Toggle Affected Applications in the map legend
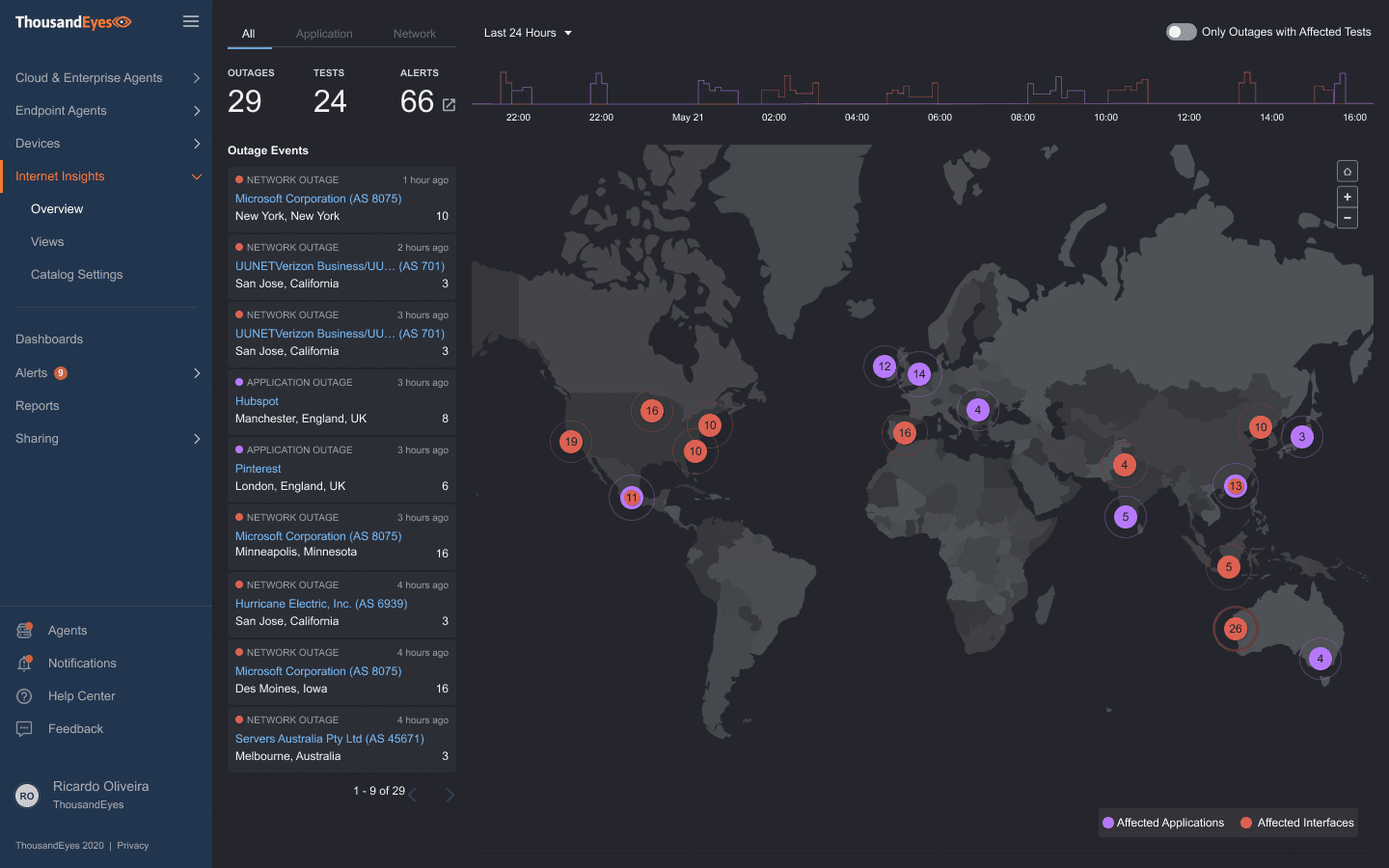The image size is (1389, 868). click(x=1163, y=822)
